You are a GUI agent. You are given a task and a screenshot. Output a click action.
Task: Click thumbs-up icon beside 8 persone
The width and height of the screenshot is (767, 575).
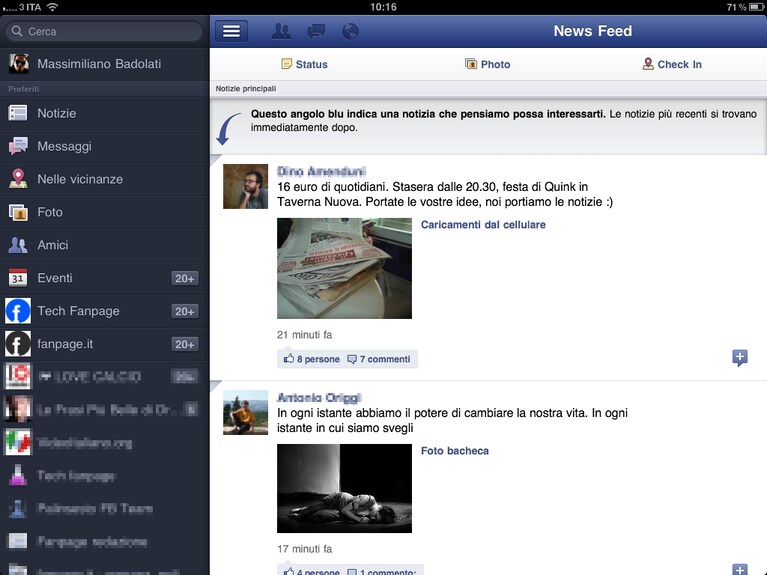[x=289, y=359]
